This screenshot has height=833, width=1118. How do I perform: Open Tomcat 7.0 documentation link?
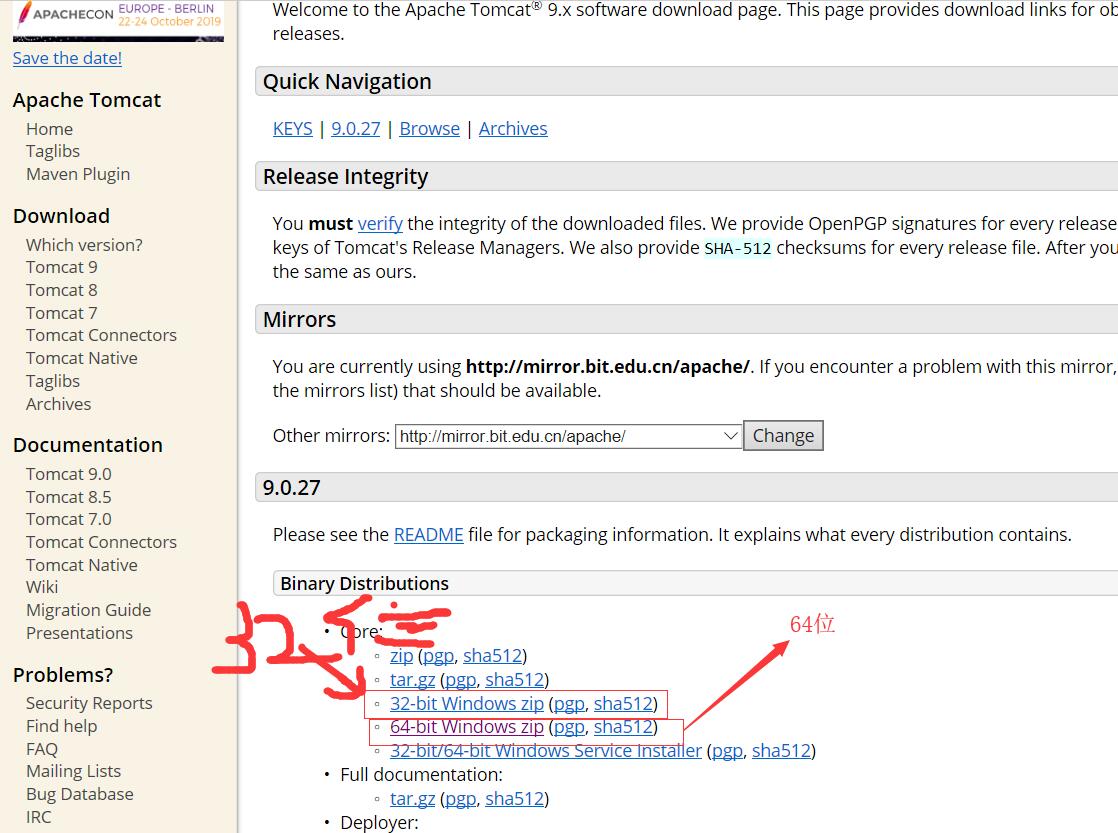pyautogui.click(x=69, y=519)
